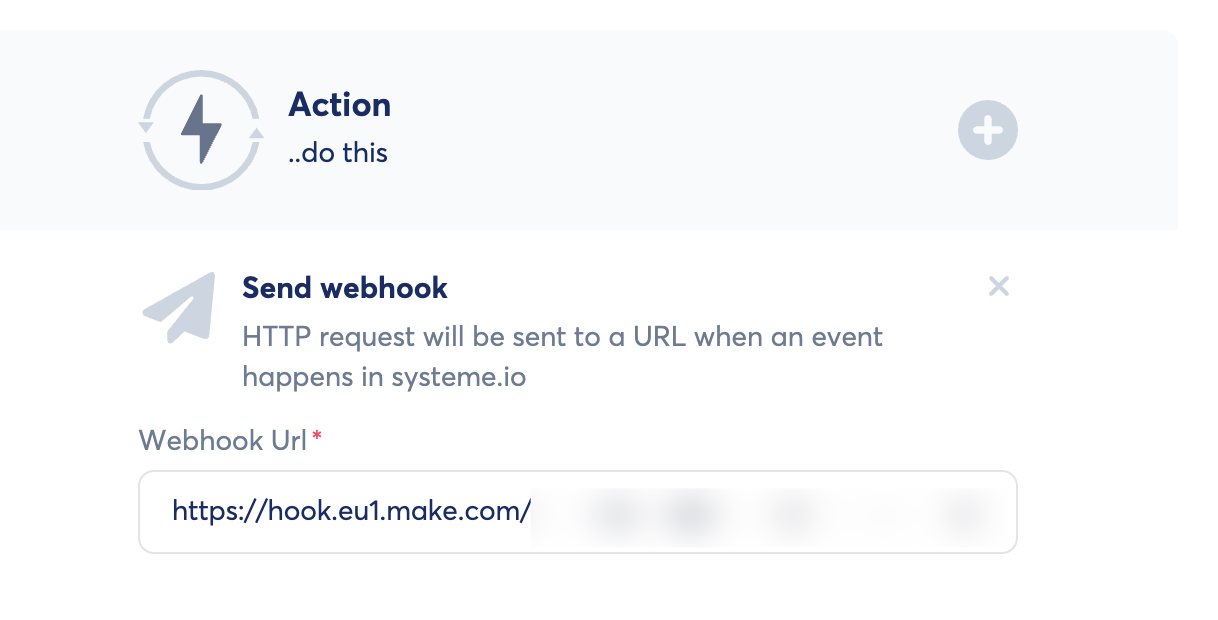Click the "https://" prefix in the field

[206, 512]
